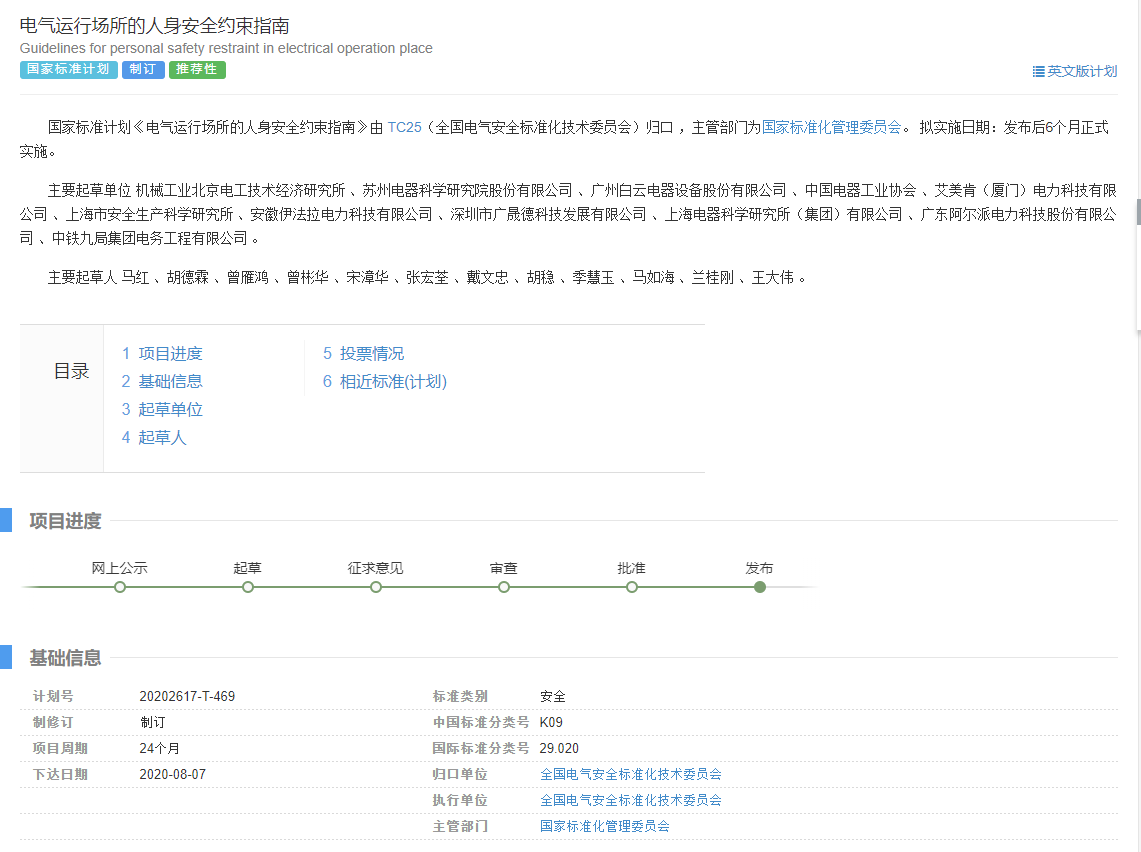The width and height of the screenshot is (1141, 852).
Task: Open the 执行单位 committee link
Action: coord(630,800)
